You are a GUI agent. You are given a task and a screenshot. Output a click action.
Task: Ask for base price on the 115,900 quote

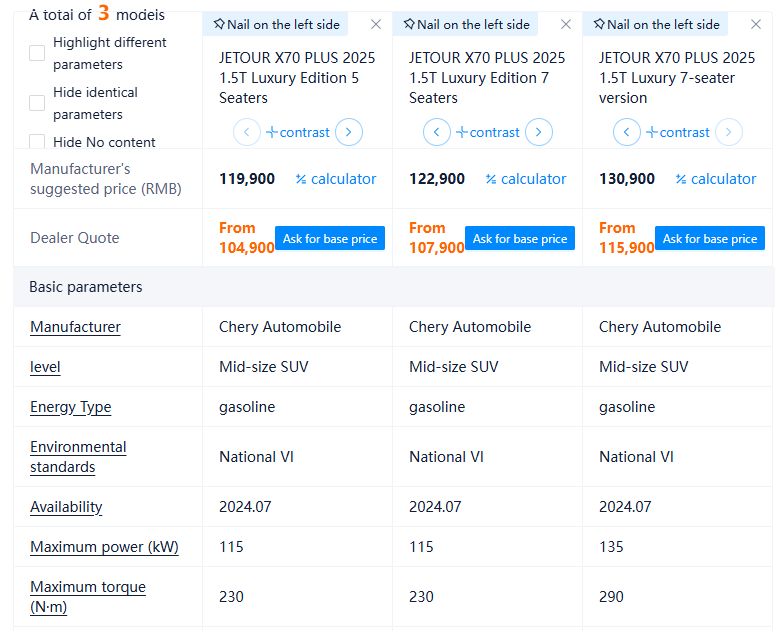(x=710, y=239)
